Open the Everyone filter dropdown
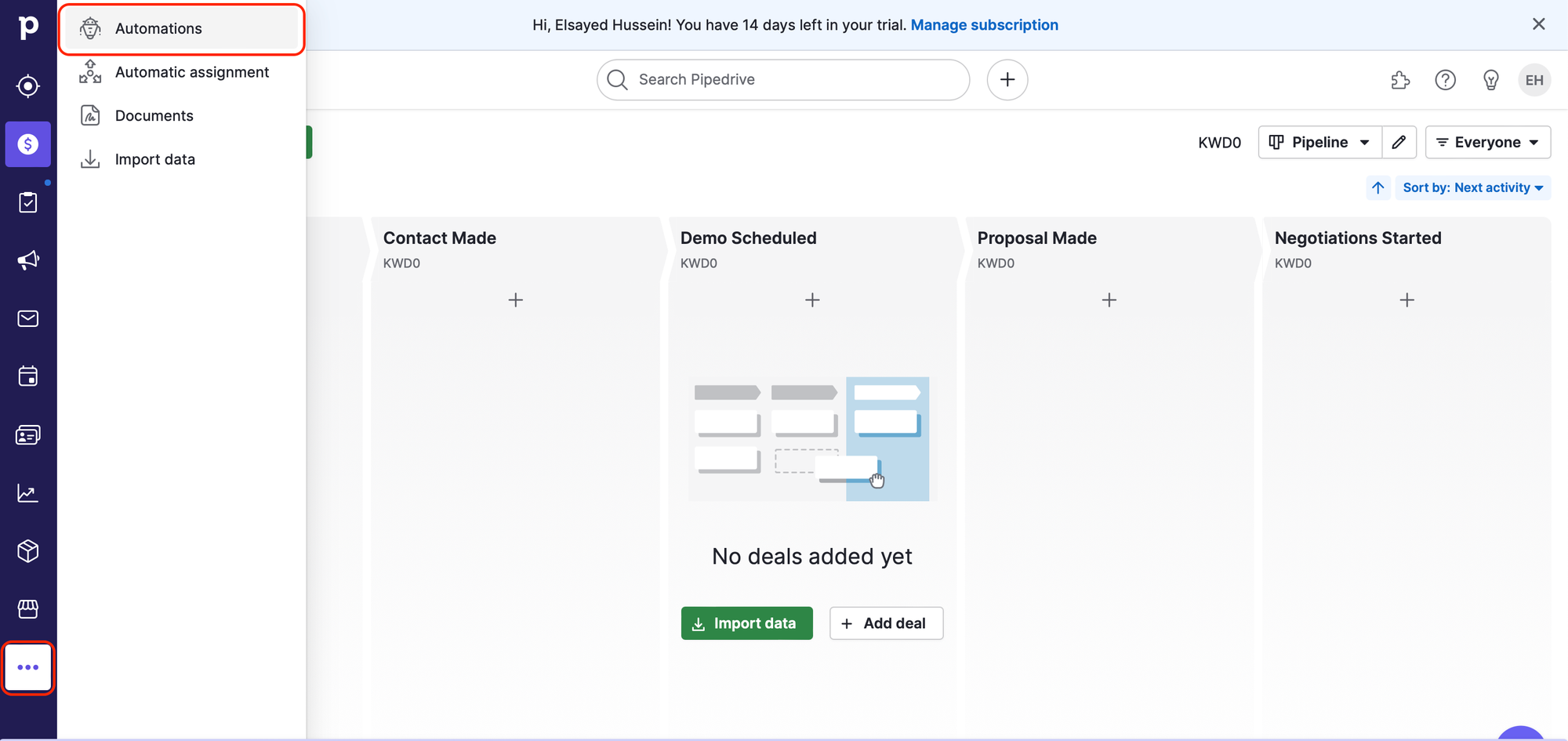This screenshot has width=1568, height=741. [x=1487, y=142]
